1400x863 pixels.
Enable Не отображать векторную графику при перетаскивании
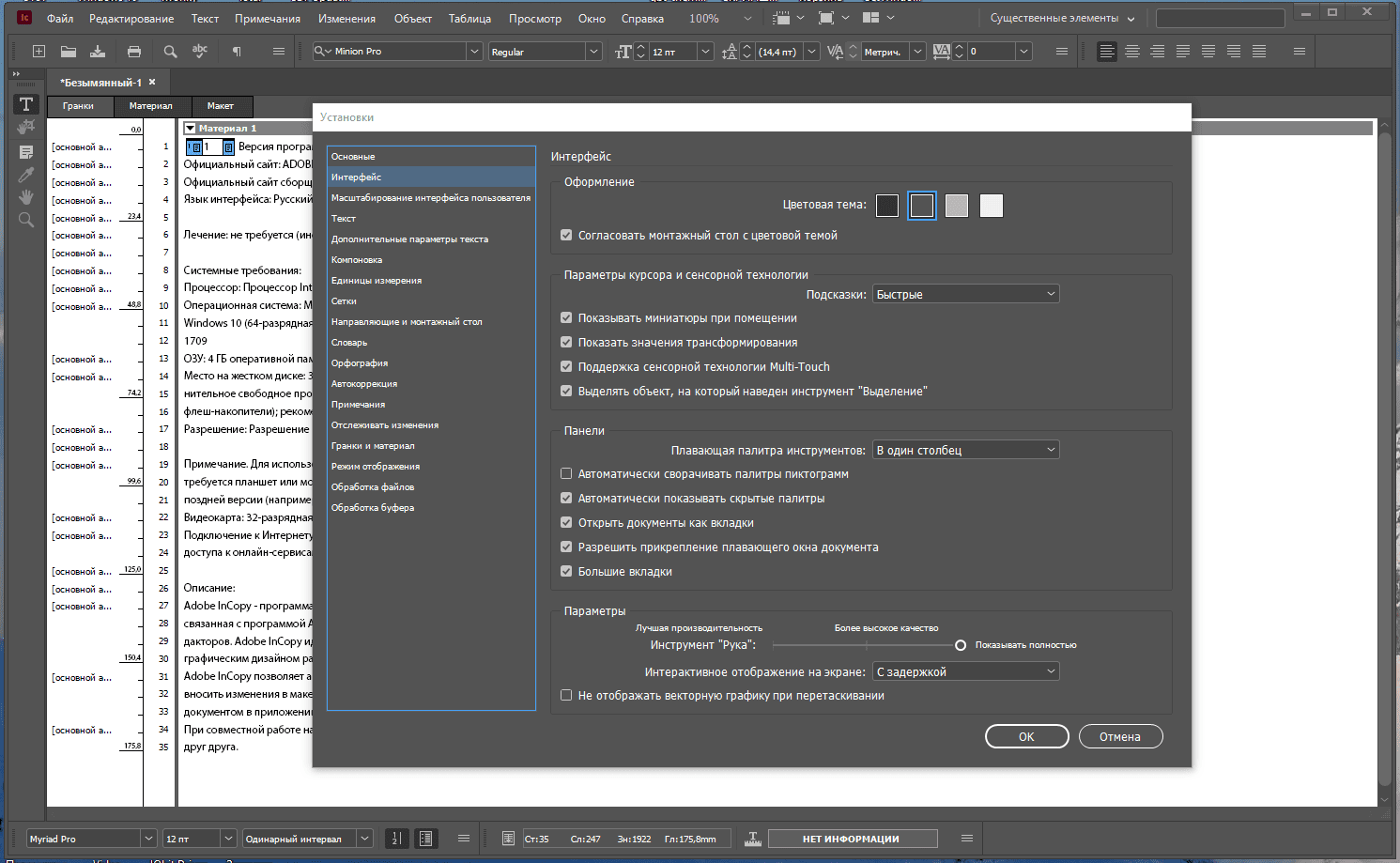pos(566,696)
